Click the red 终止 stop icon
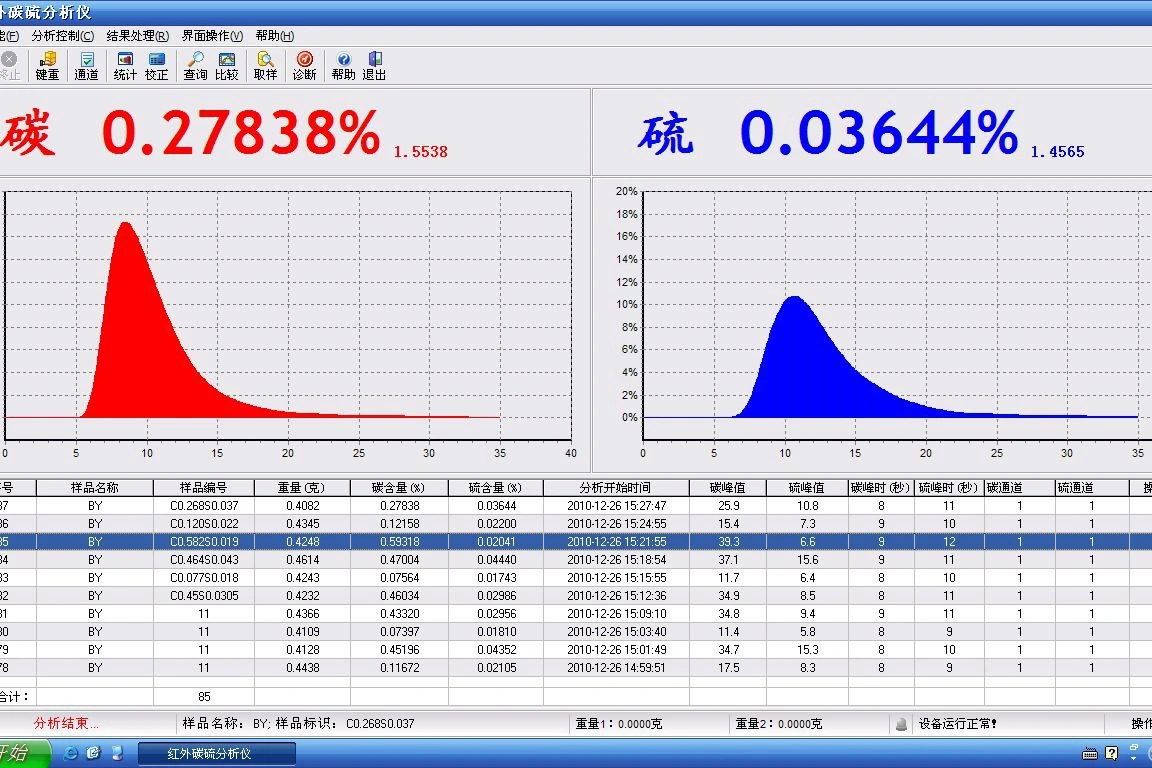The width and height of the screenshot is (1152, 768). point(9,65)
